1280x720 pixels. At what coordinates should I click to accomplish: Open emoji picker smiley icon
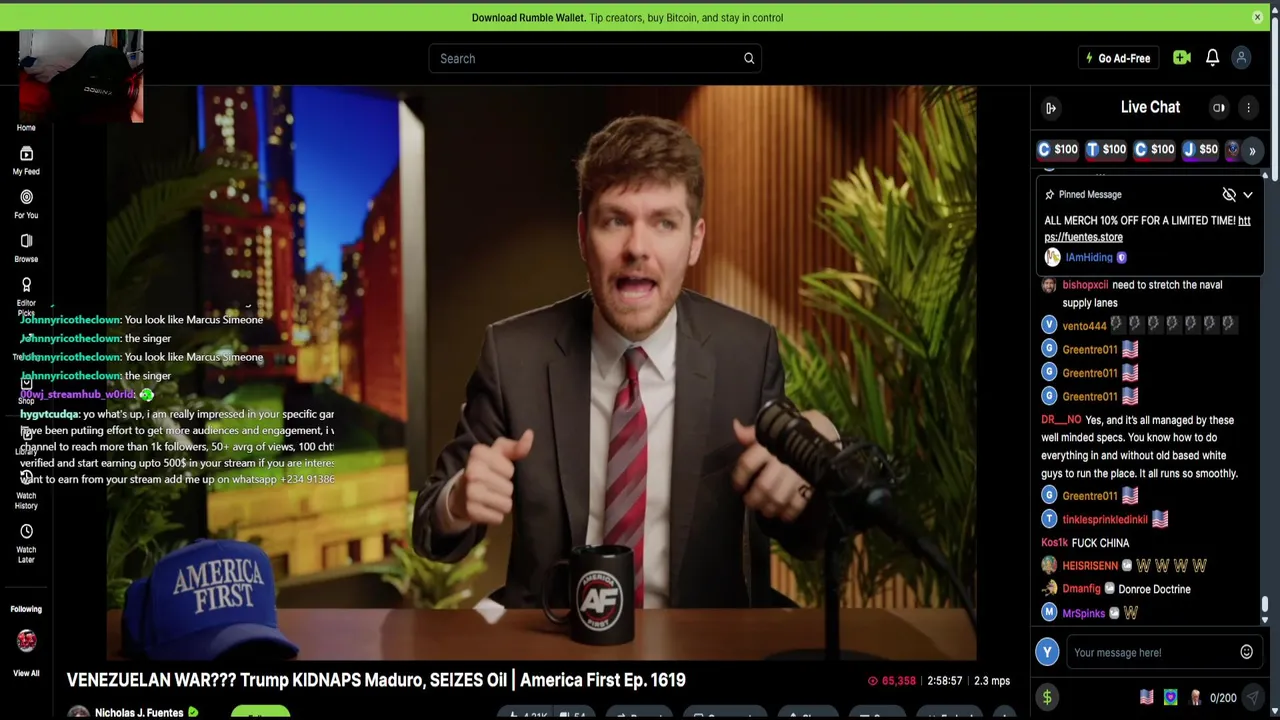pos(1246,652)
